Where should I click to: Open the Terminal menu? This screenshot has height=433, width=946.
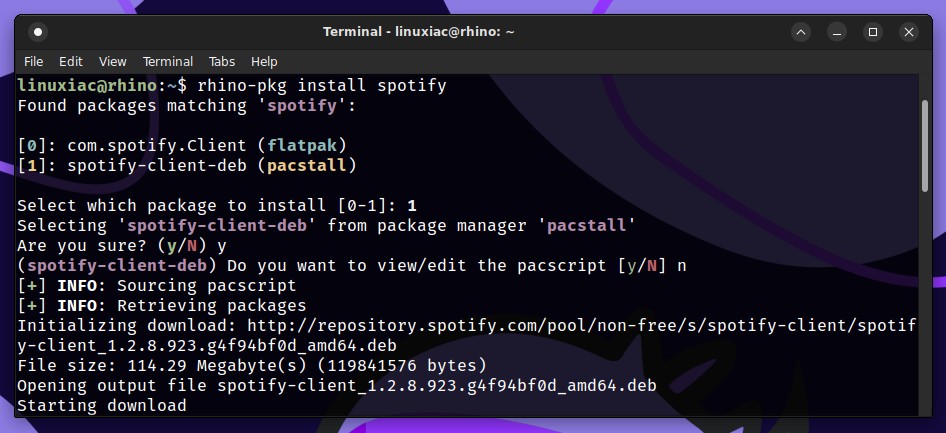pyautogui.click(x=168, y=62)
